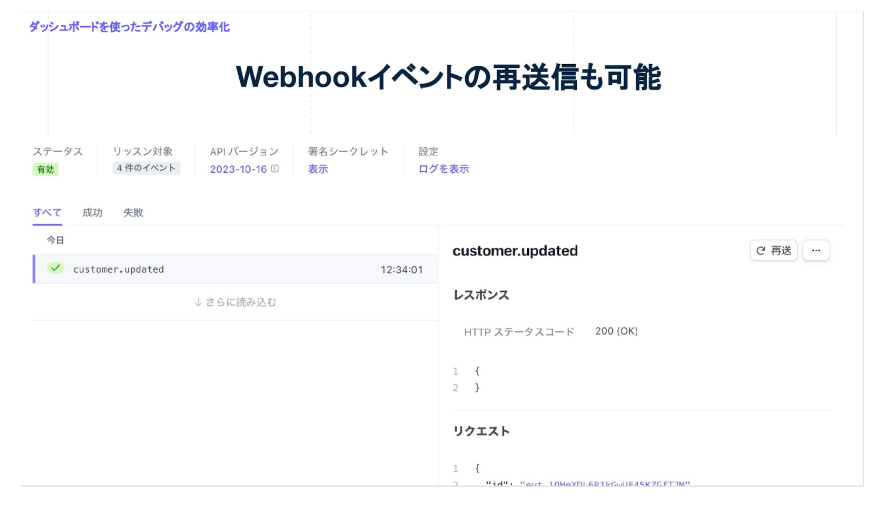Click the 200 (OK) HTTP status code value

616,332
